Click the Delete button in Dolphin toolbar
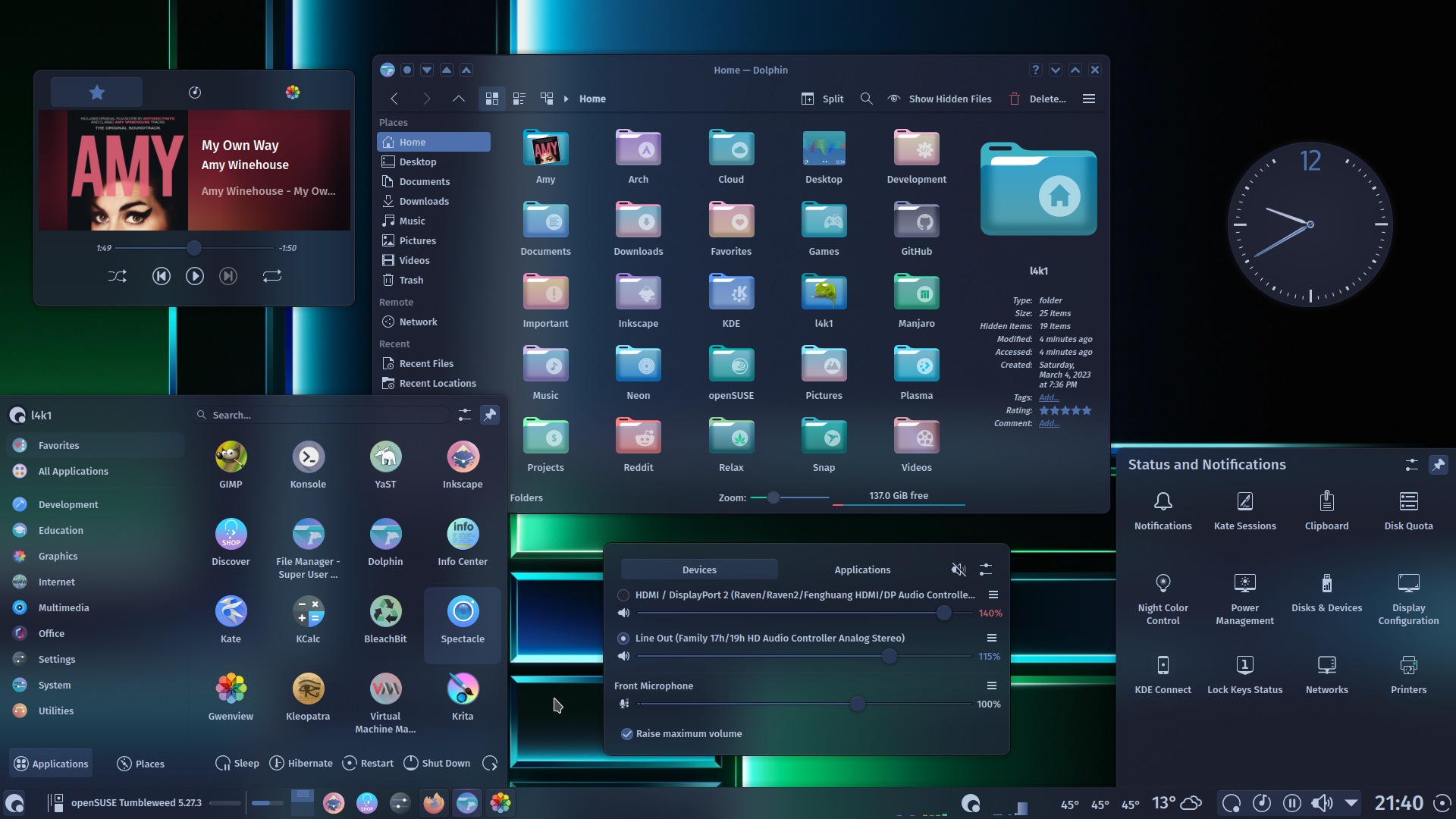 click(x=1037, y=99)
